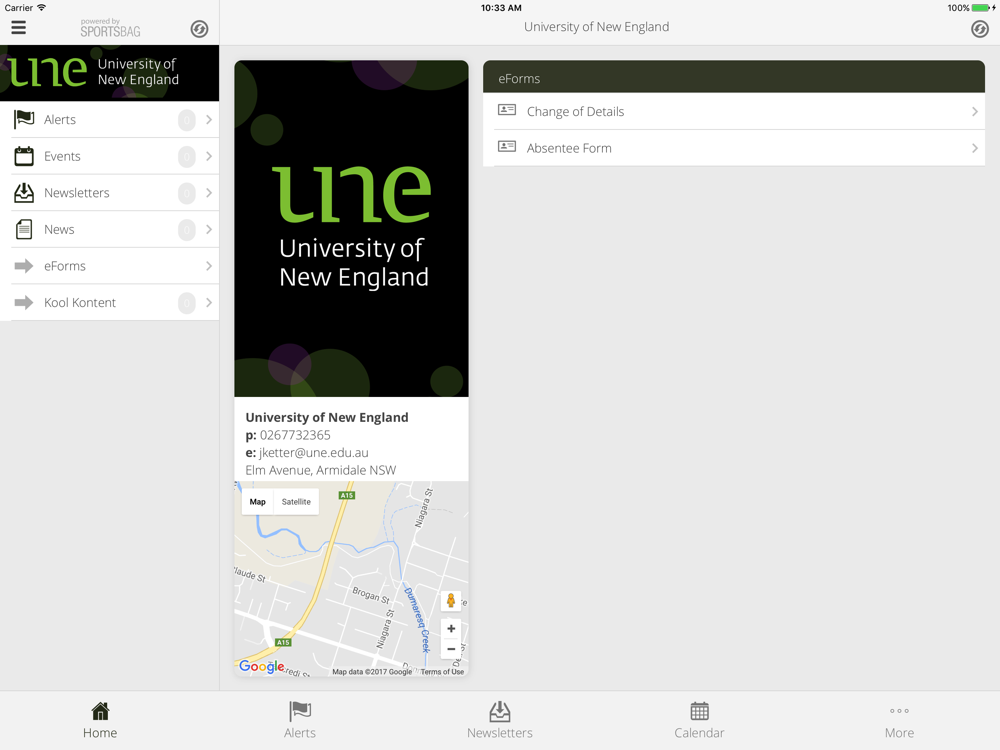Open the More tab
The image size is (1000, 750).
coord(899,721)
